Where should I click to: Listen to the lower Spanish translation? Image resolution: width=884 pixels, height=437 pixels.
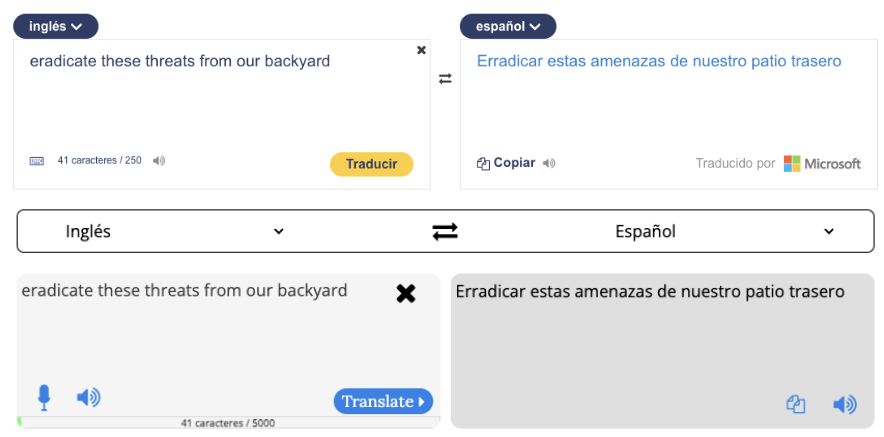(x=845, y=404)
